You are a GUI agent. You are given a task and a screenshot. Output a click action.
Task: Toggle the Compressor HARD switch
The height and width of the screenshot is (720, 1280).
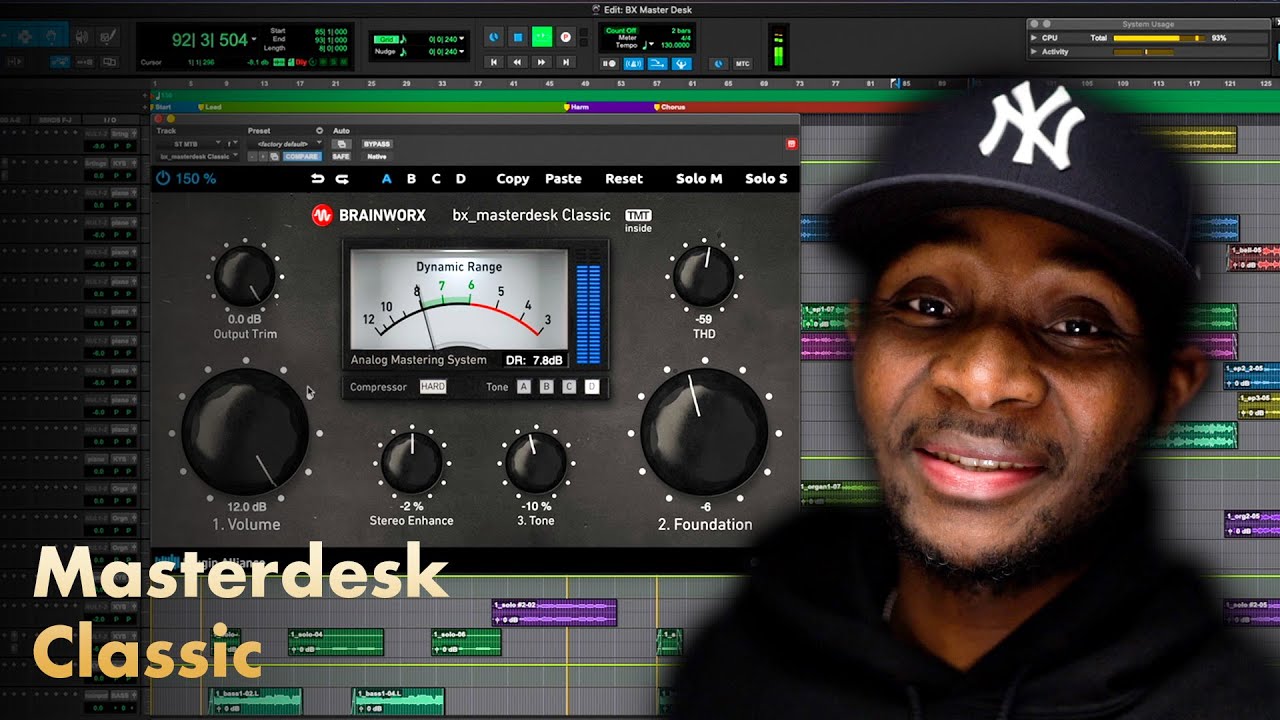tap(433, 387)
